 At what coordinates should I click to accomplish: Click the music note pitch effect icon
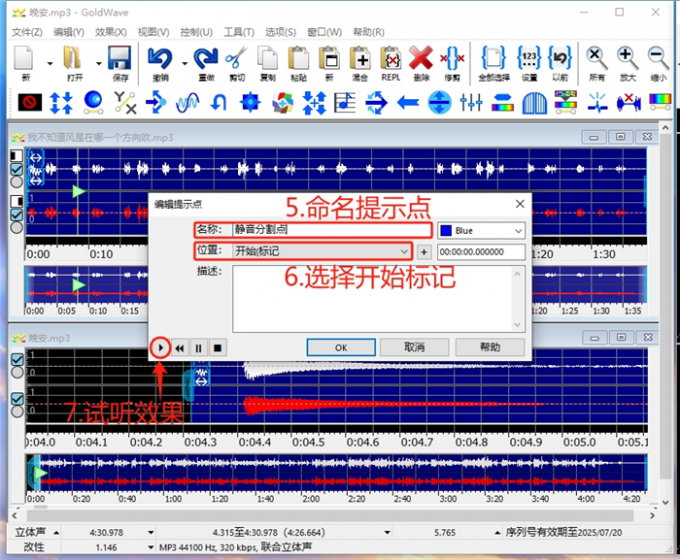pyautogui.click(x=345, y=103)
